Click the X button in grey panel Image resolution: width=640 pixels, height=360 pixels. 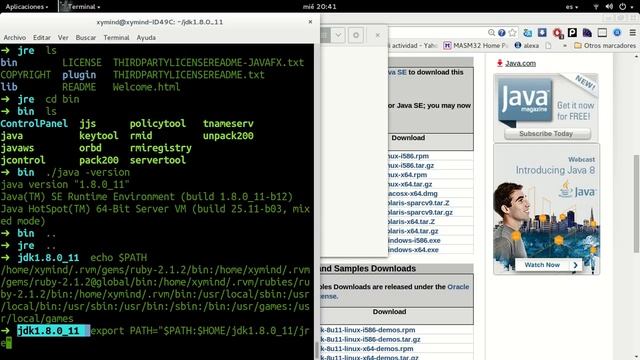(x=378, y=35)
